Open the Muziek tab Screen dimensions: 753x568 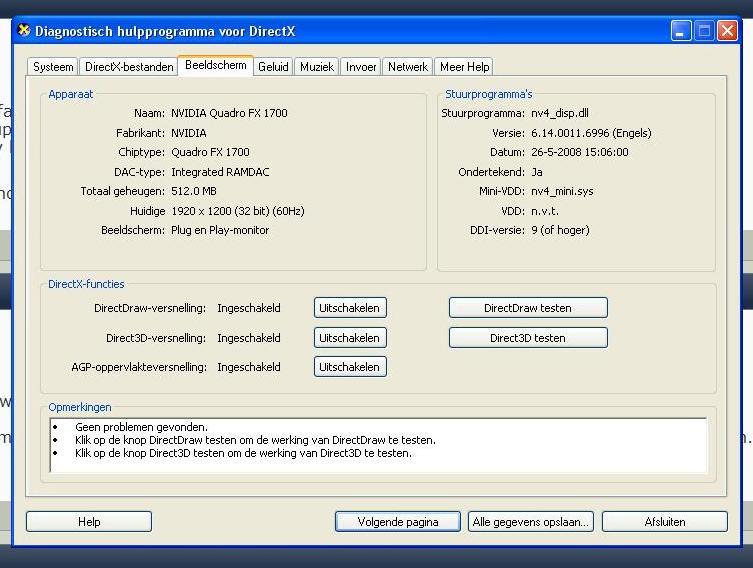click(x=317, y=67)
